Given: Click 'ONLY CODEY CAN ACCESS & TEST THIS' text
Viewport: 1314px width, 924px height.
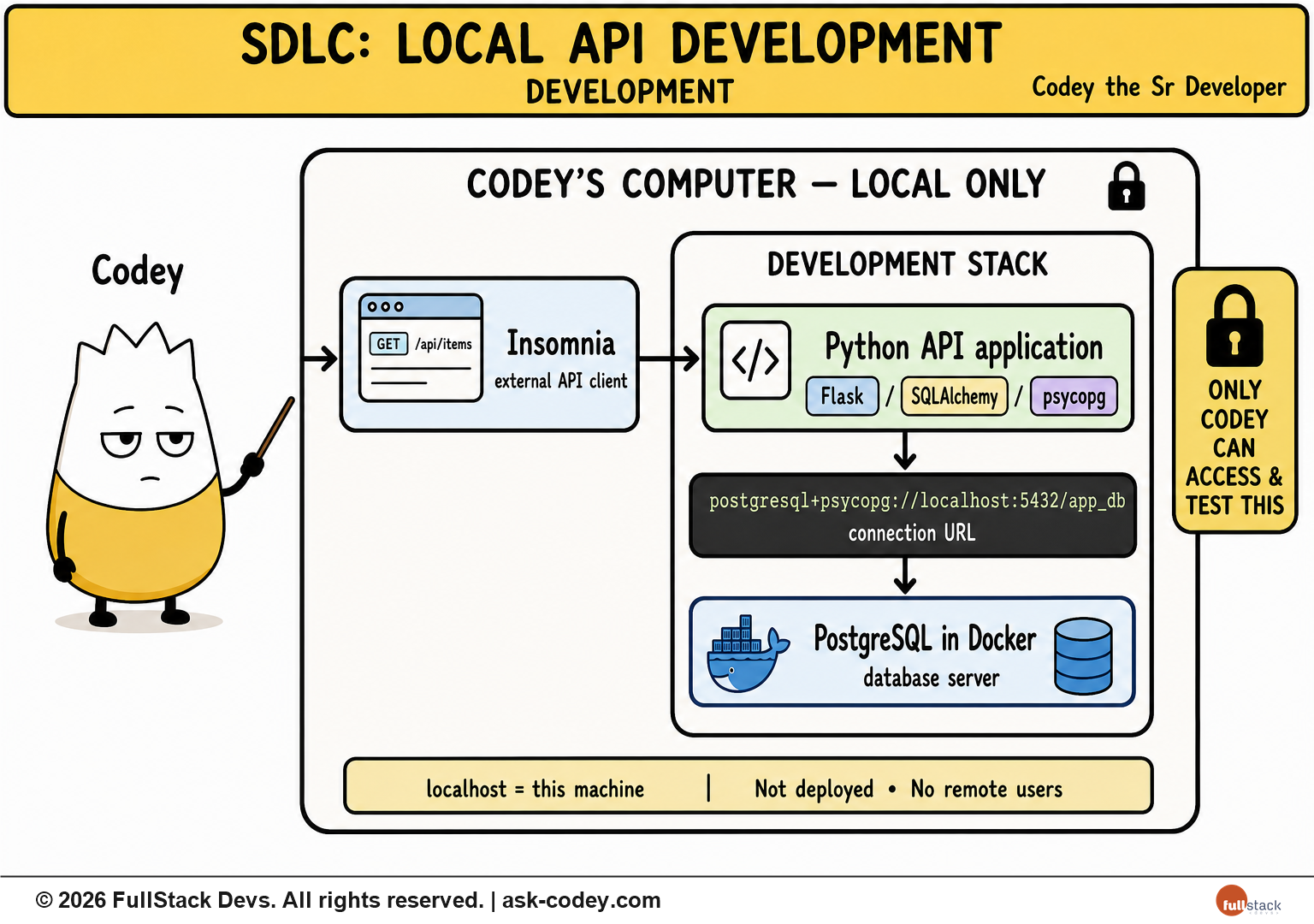Looking at the screenshot, I should click(x=1234, y=447).
